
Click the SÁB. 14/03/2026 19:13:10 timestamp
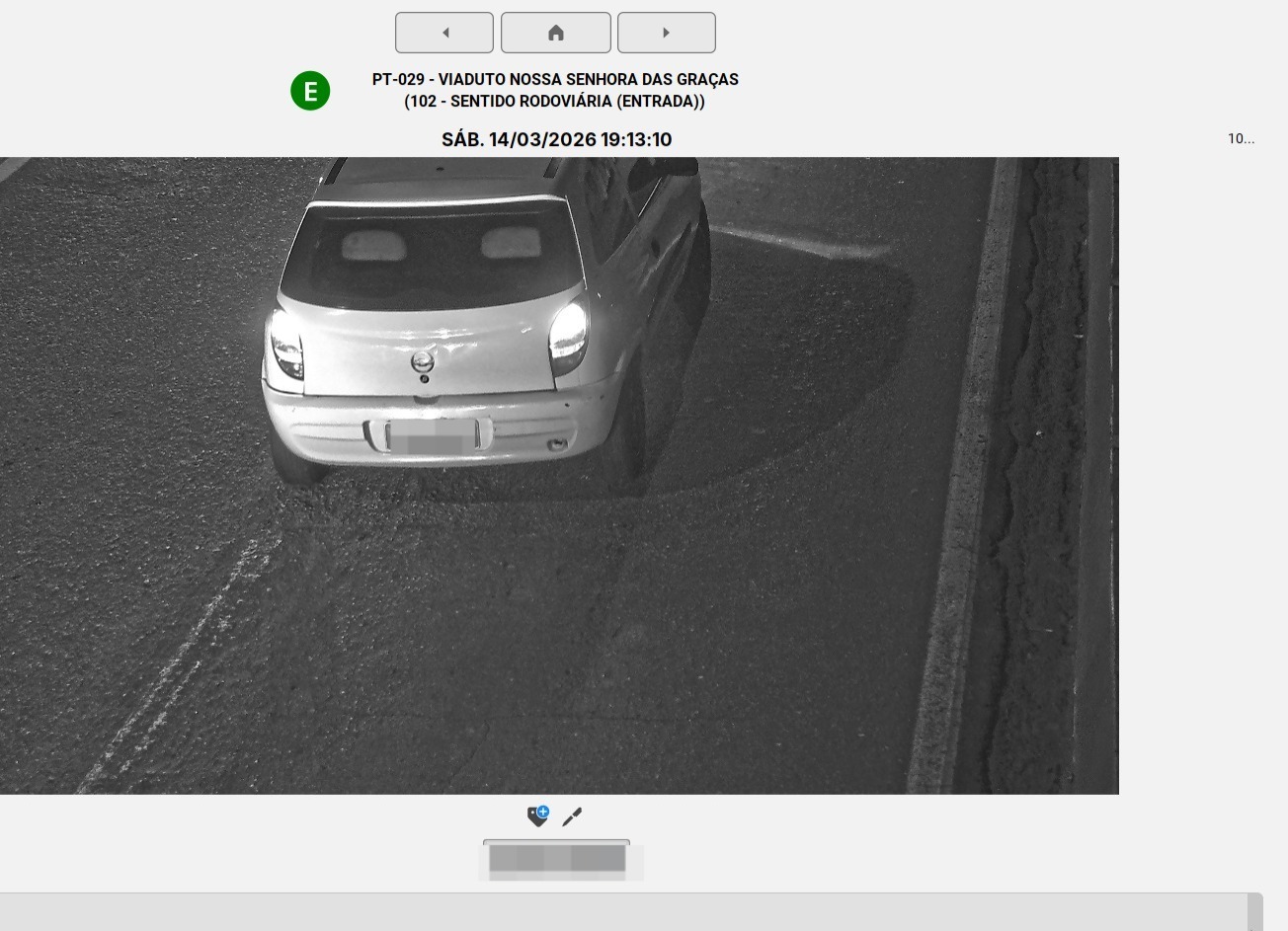tap(556, 139)
